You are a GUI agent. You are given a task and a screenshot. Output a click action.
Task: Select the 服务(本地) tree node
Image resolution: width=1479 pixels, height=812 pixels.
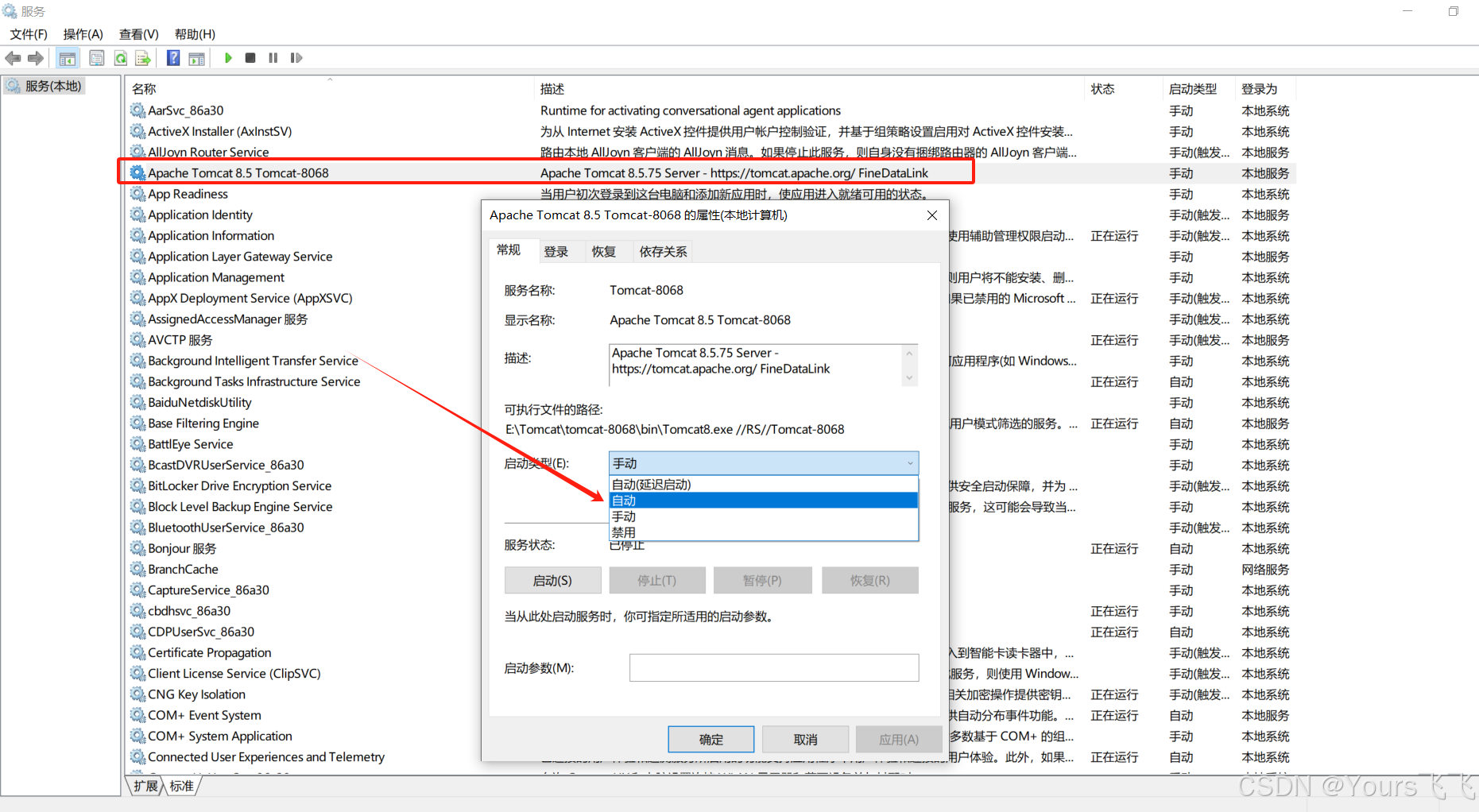coord(45,86)
